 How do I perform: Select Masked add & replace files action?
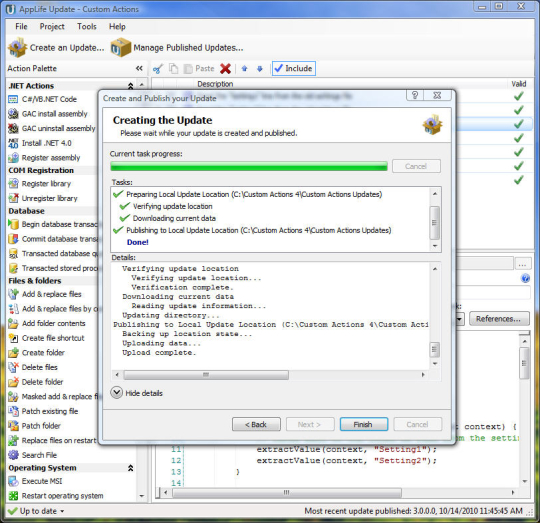(53, 397)
